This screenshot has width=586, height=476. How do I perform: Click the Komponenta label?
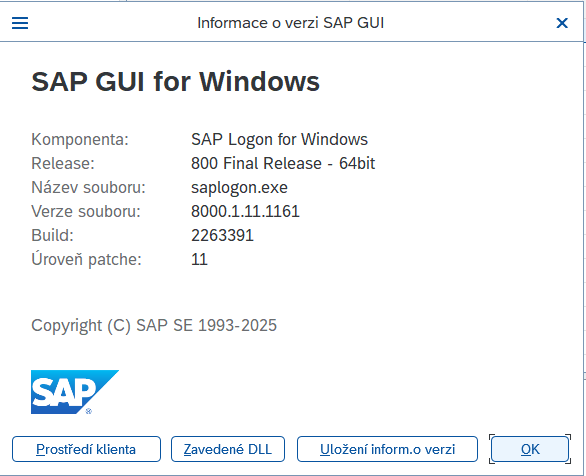coord(80,139)
